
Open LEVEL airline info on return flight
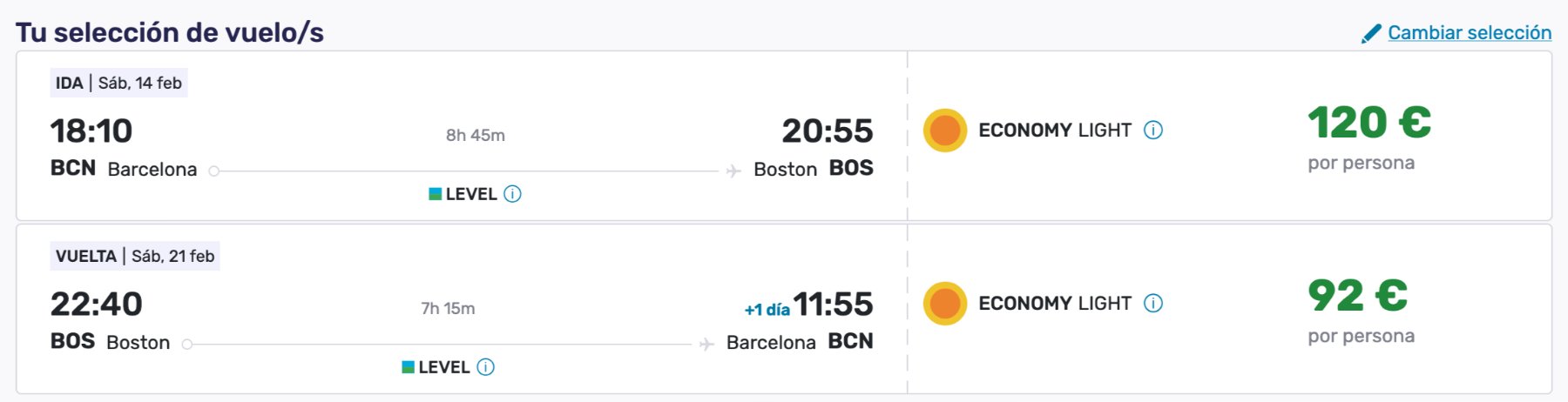(x=486, y=367)
